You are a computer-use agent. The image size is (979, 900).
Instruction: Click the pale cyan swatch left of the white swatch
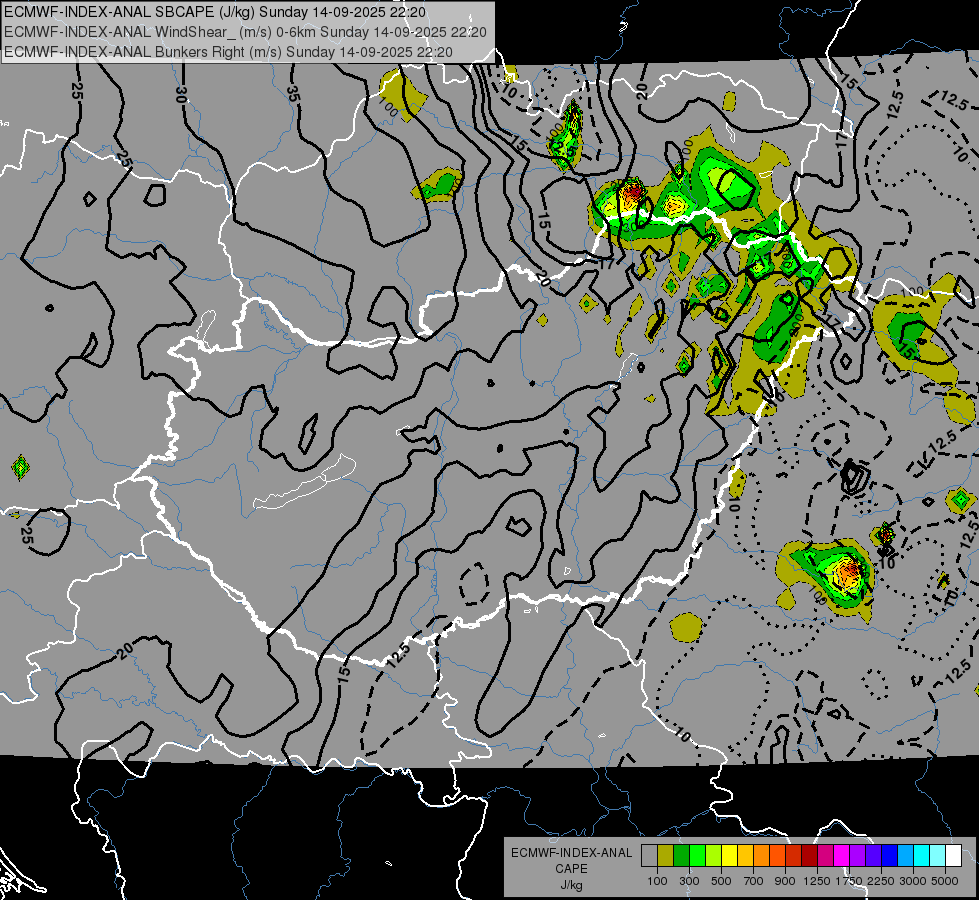937,856
